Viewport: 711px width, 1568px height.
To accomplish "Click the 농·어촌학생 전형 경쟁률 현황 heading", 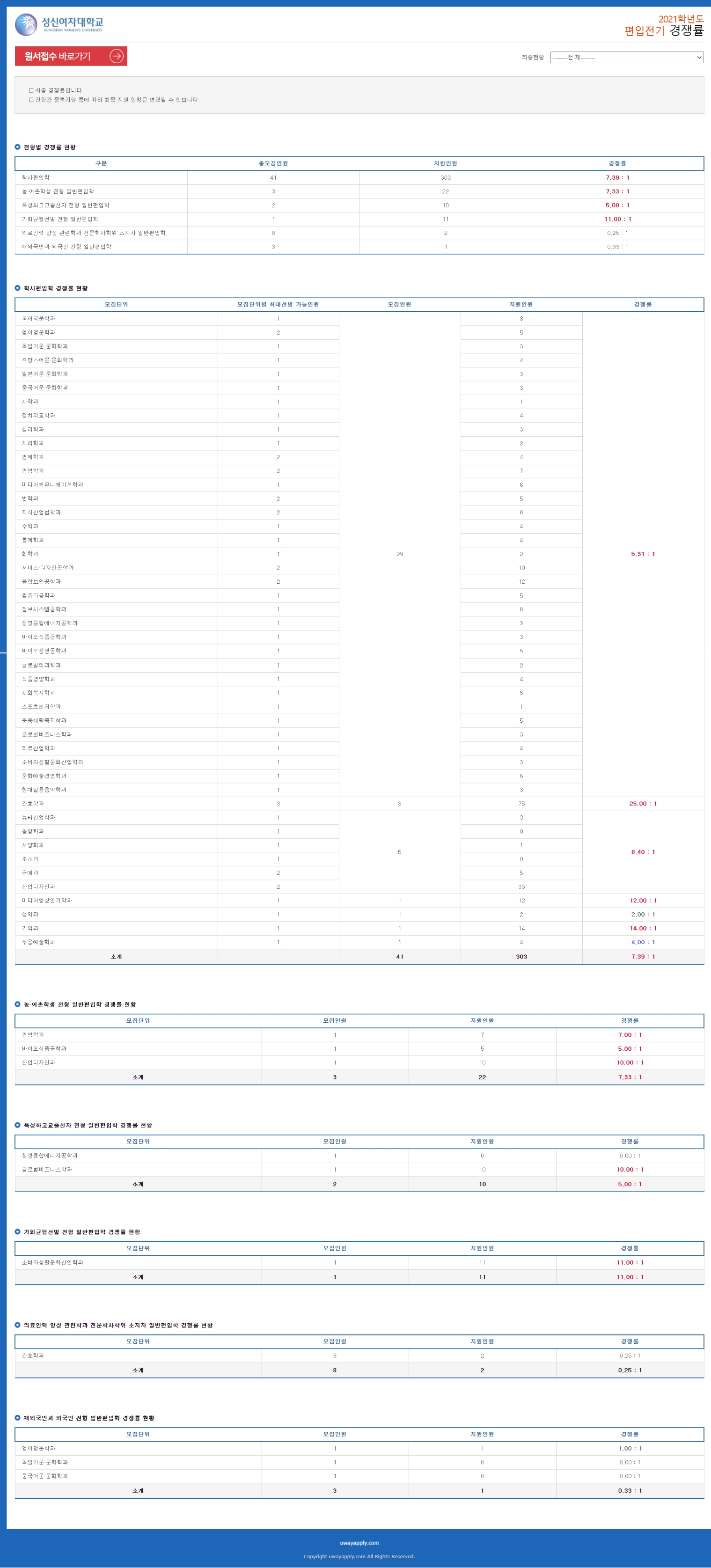I will click(80, 1004).
